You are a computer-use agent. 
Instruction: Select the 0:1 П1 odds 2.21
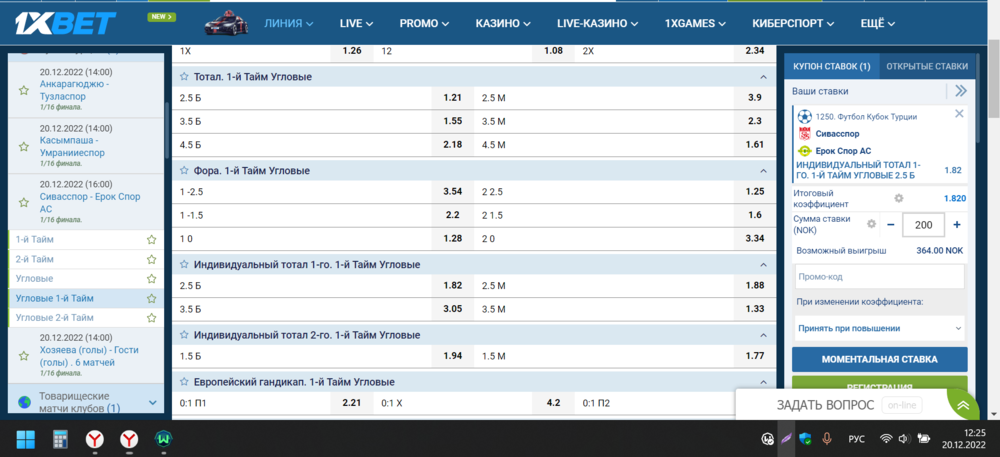(x=351, y=403)
